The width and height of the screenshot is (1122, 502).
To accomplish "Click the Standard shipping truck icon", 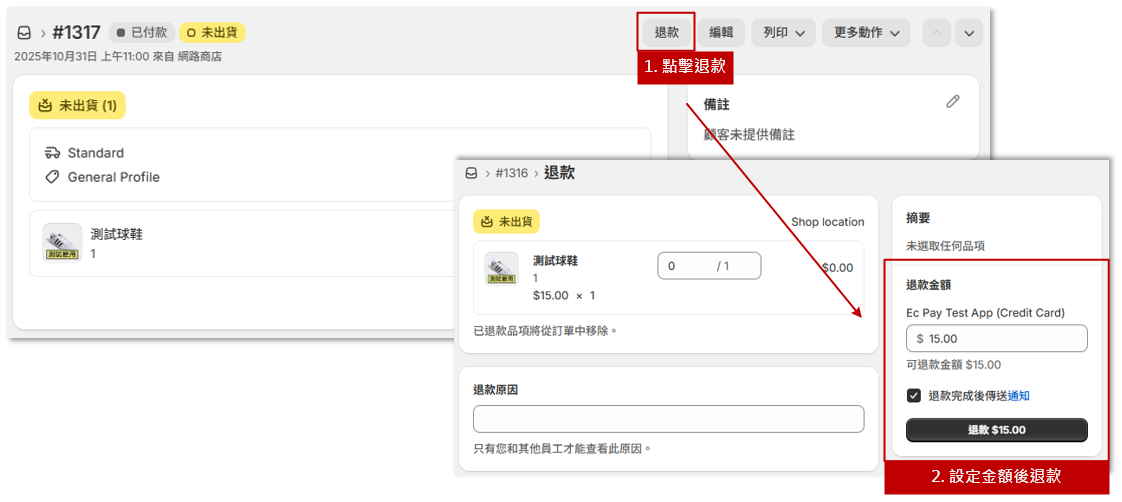I will coord(53,153).
